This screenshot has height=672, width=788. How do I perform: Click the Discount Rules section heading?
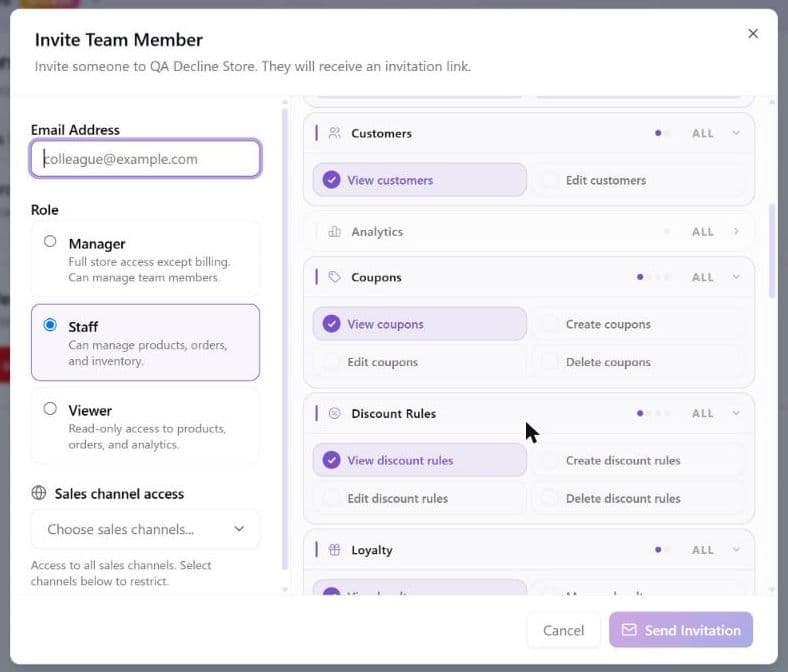(393, 414)
